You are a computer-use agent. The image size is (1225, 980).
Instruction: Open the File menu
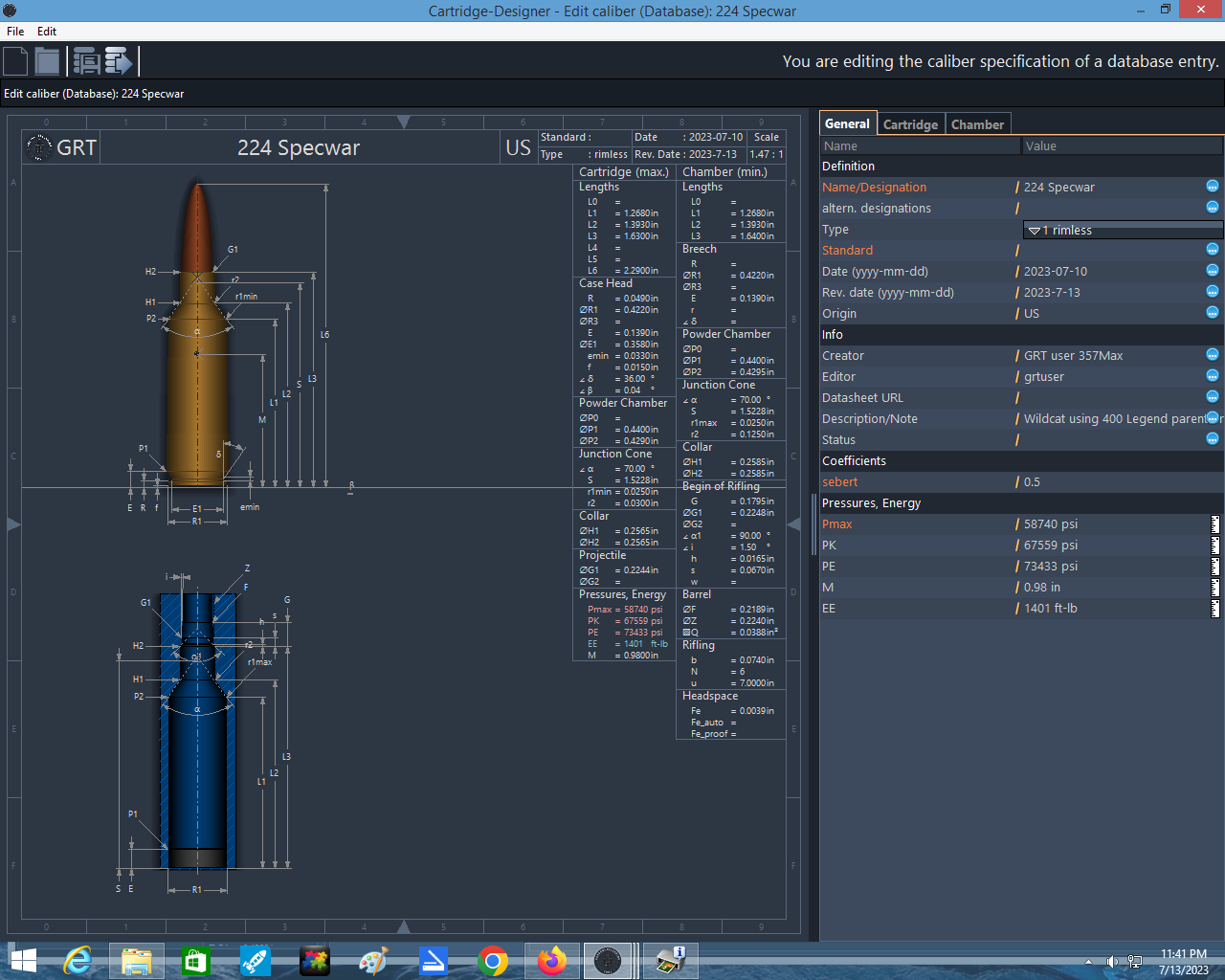(15, 32)
